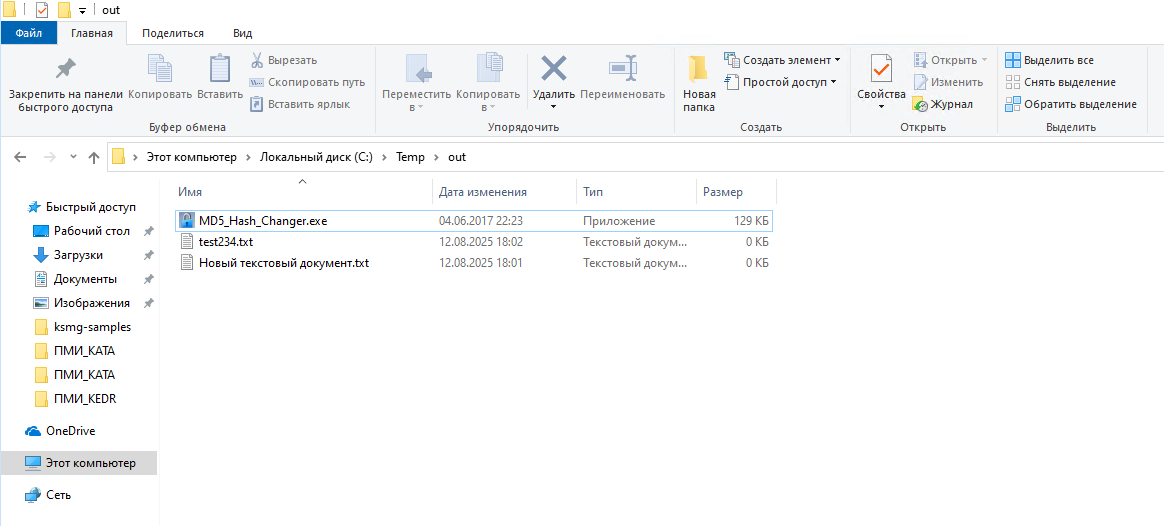Select the test234.txt file
Screen dimensions: 1164x526
pos(226,242)
